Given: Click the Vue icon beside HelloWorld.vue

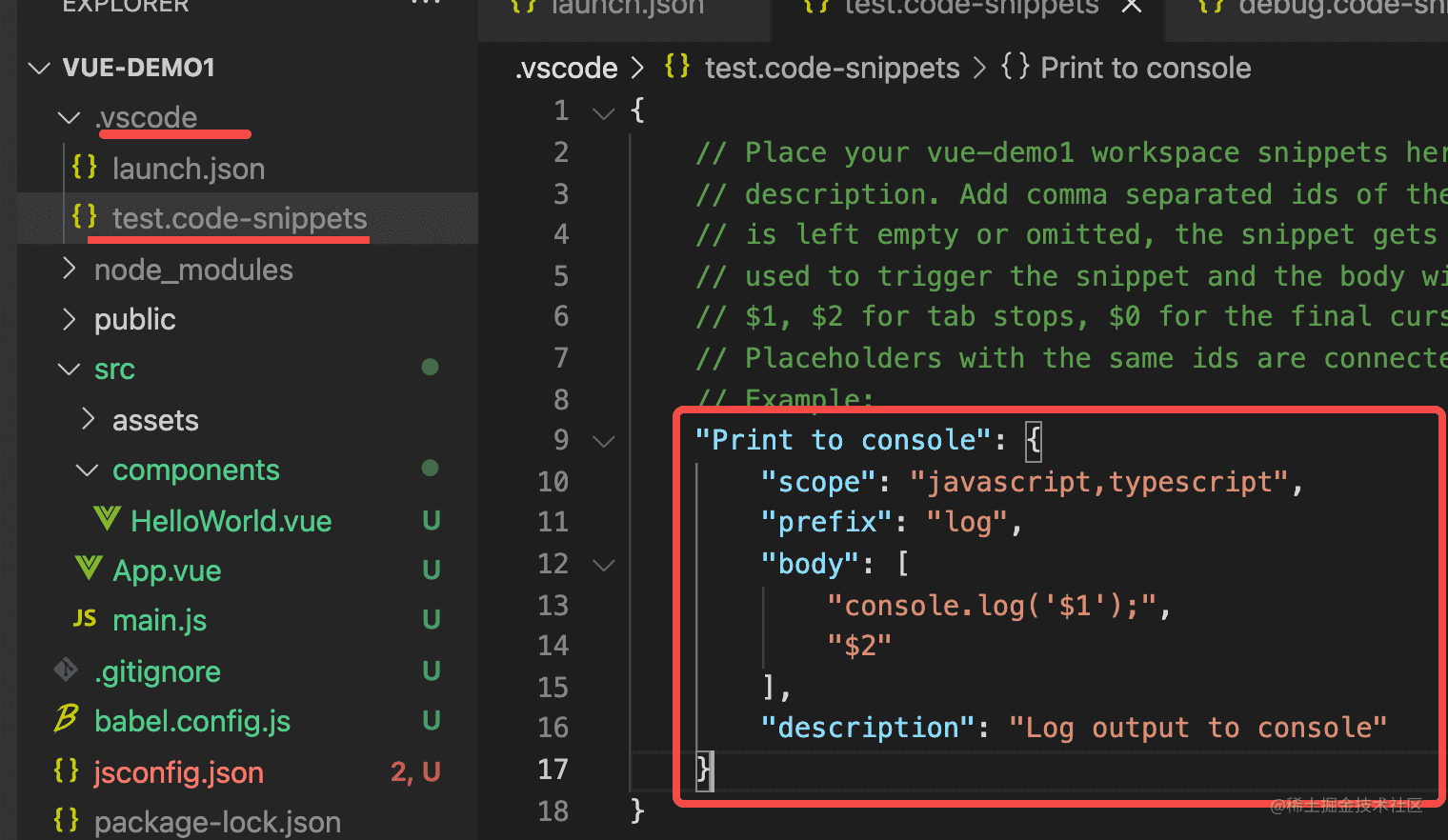Looking at the screenshot, I should [107, 519].
